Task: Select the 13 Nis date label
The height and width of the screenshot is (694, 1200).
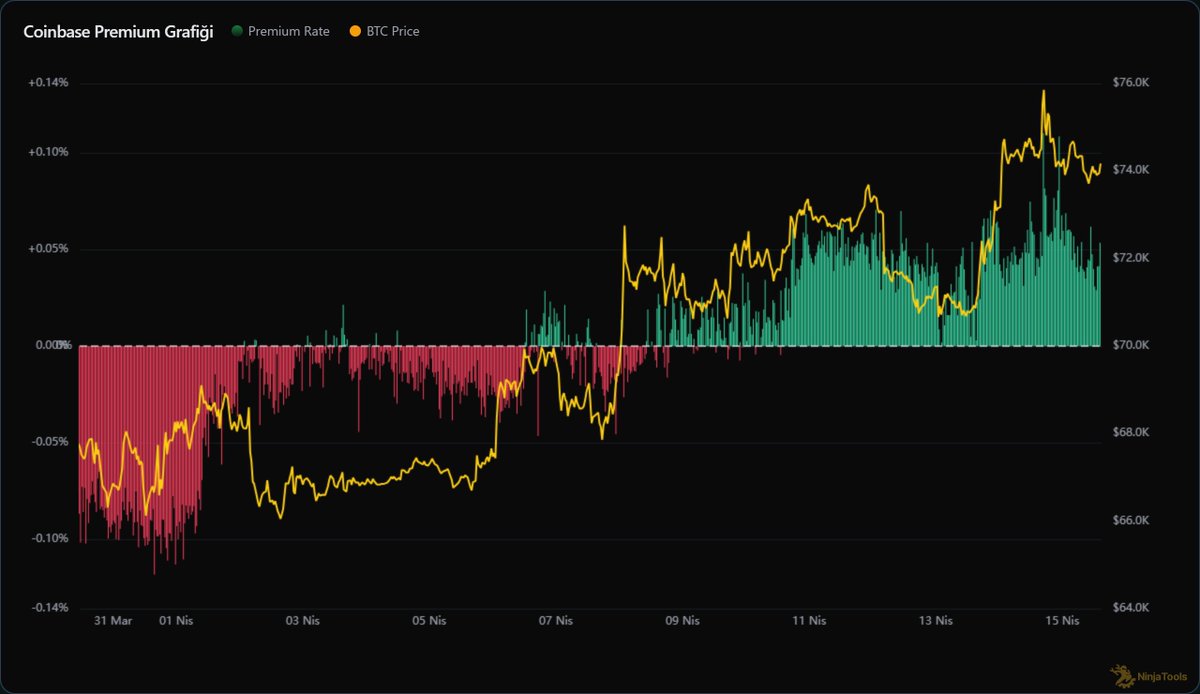Action: click(x=935, y=621)
